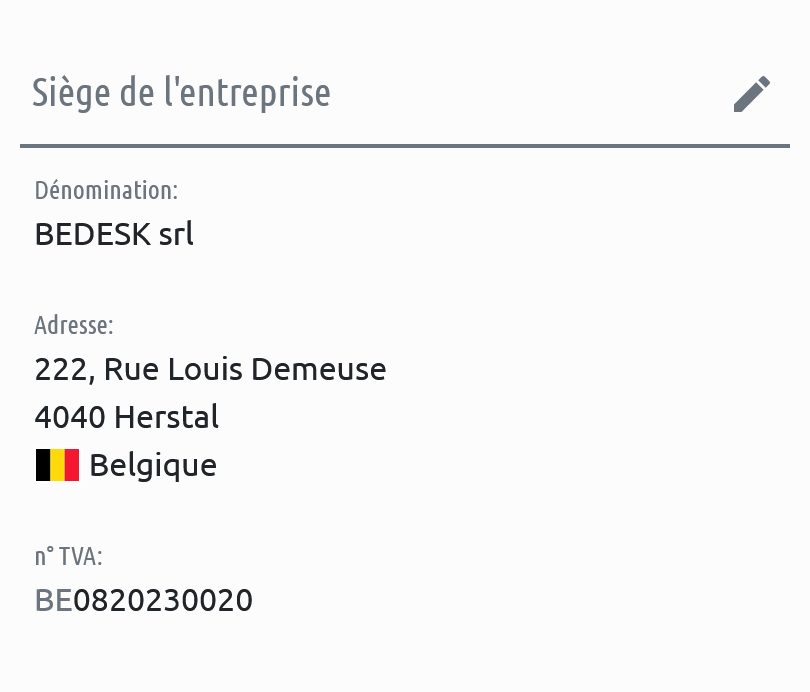
Task: Click the "Siège de l'entreprise" heading
Action: (181, 93)
